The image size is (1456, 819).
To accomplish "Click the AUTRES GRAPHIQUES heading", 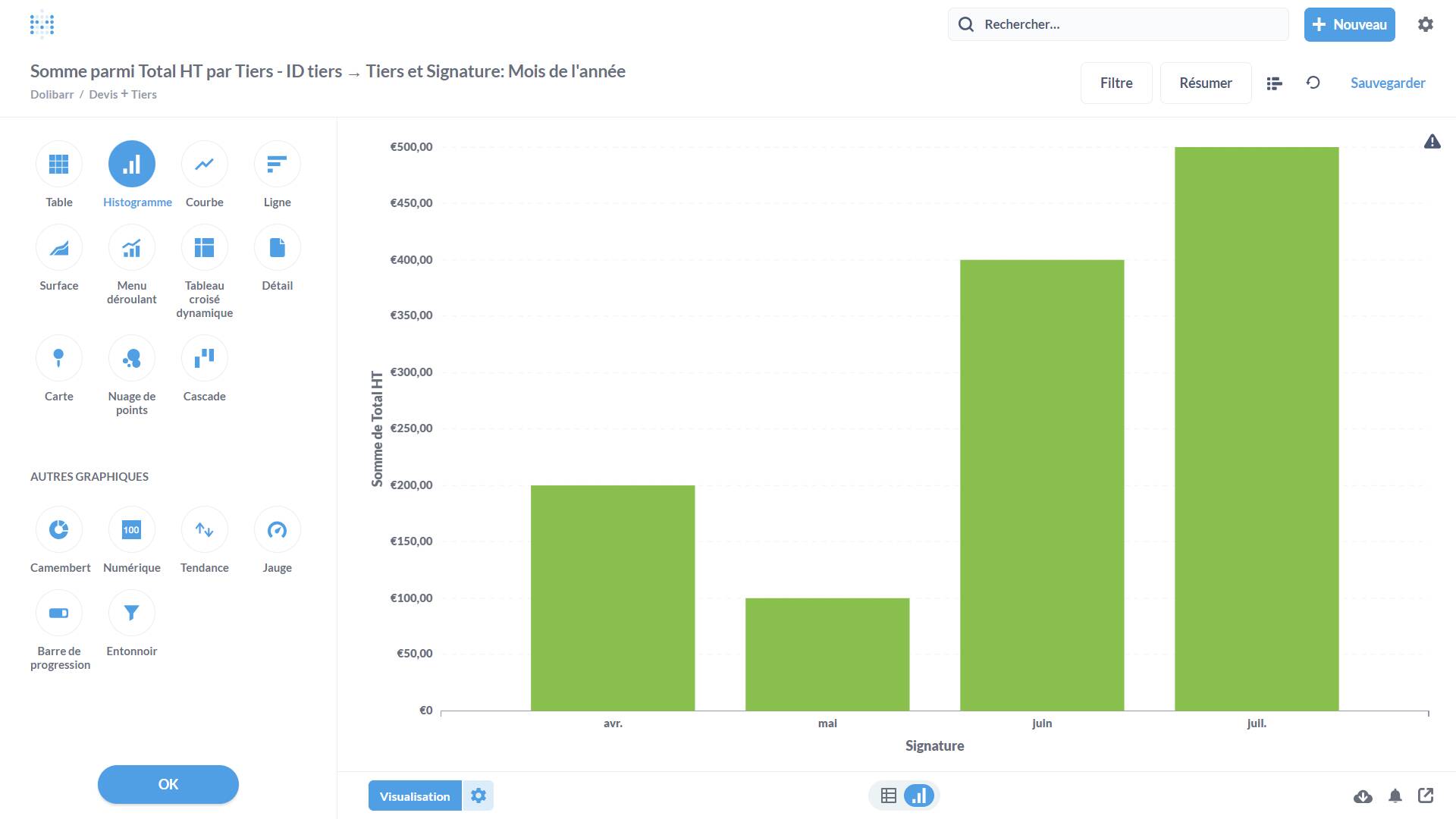I will tap(89, 476).
